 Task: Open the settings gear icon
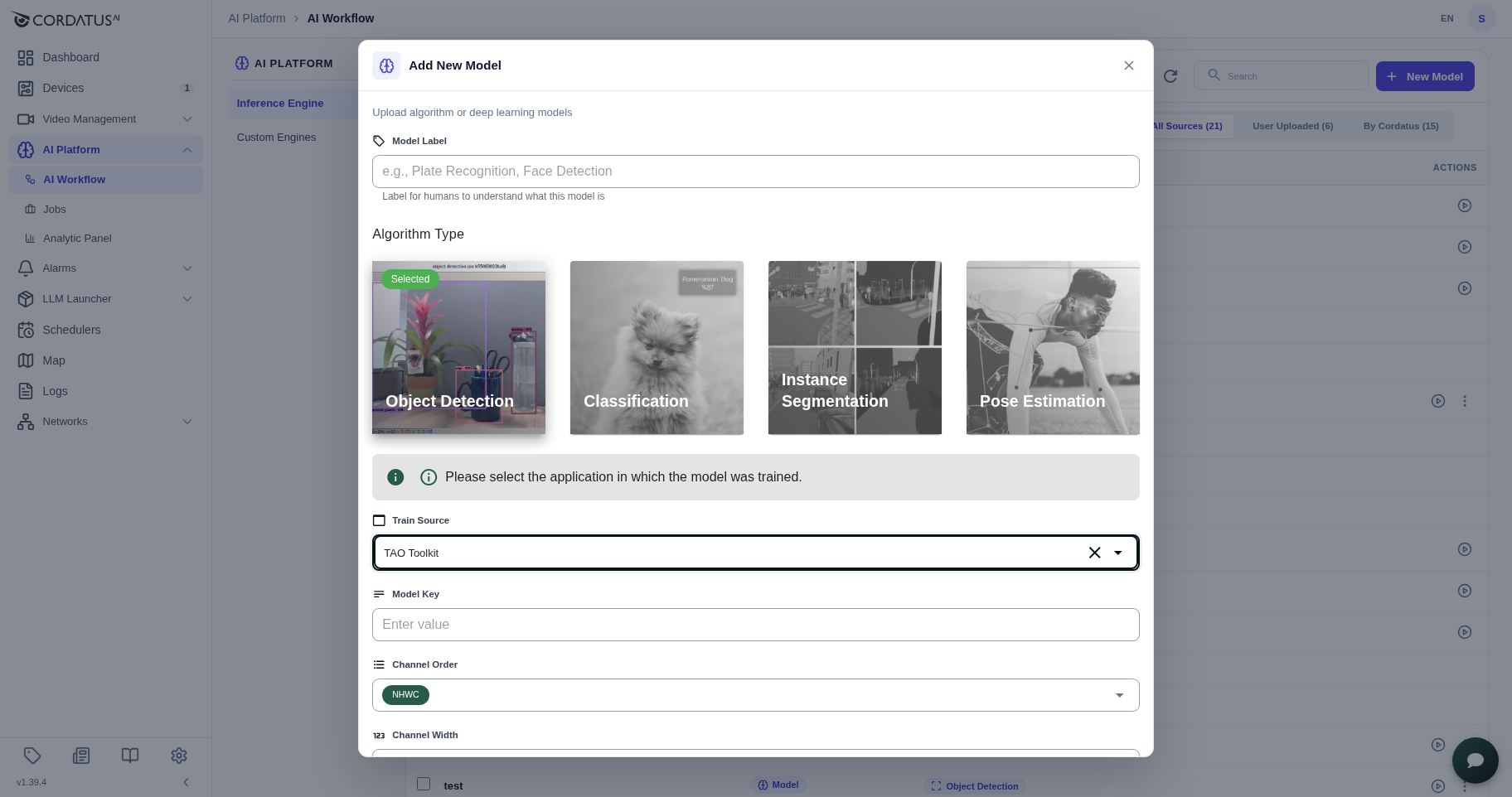pos(179,756)
